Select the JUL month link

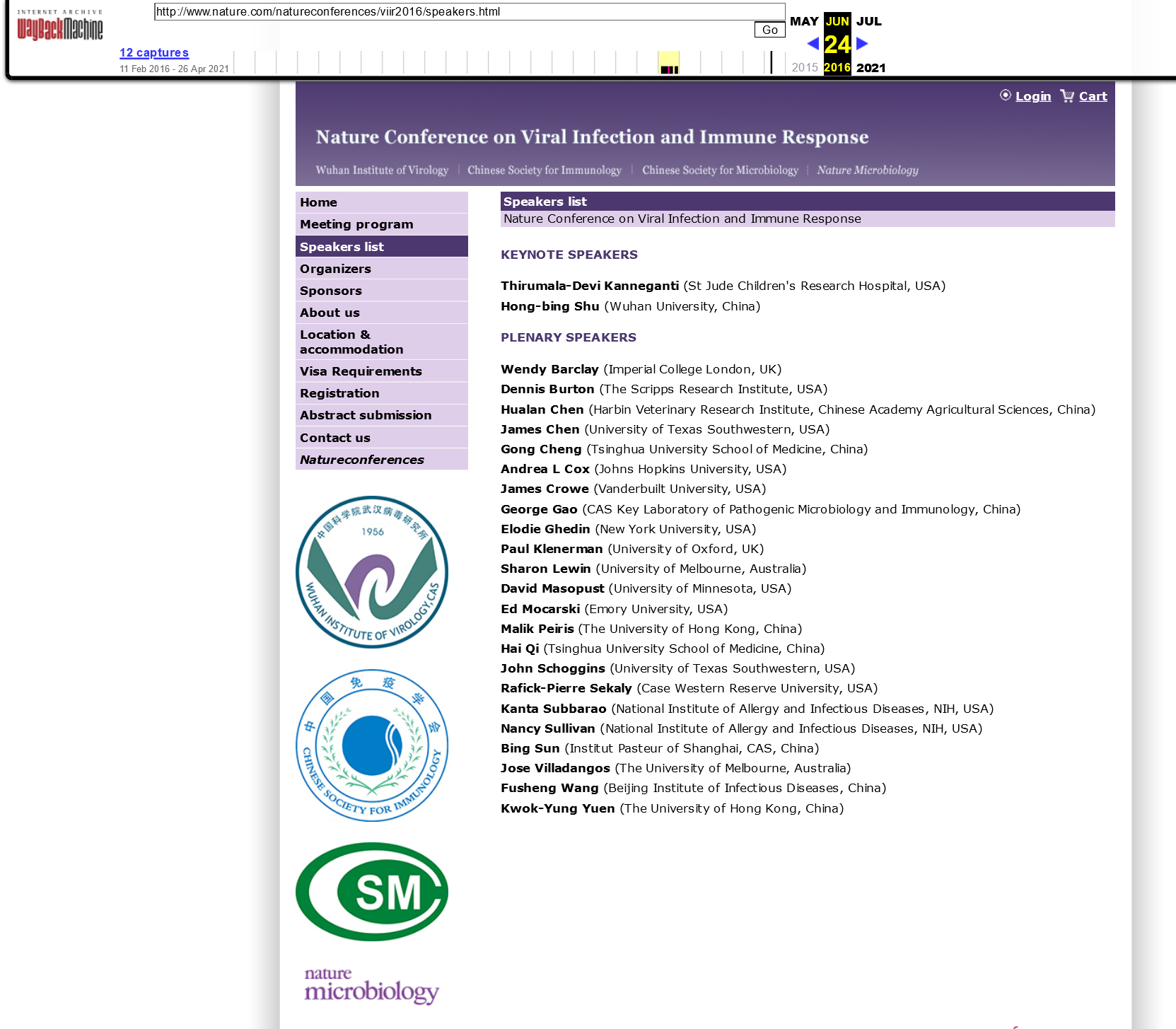(869, 21)
